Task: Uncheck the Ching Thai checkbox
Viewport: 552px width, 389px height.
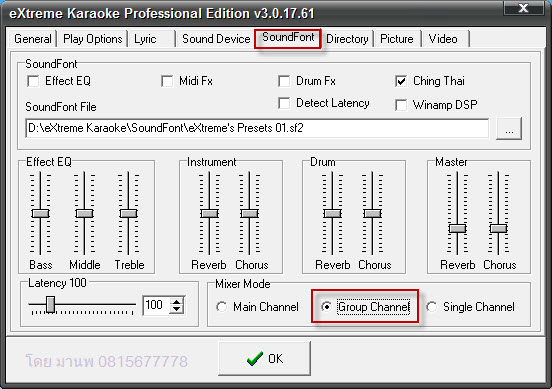Action: coord(401,81)
